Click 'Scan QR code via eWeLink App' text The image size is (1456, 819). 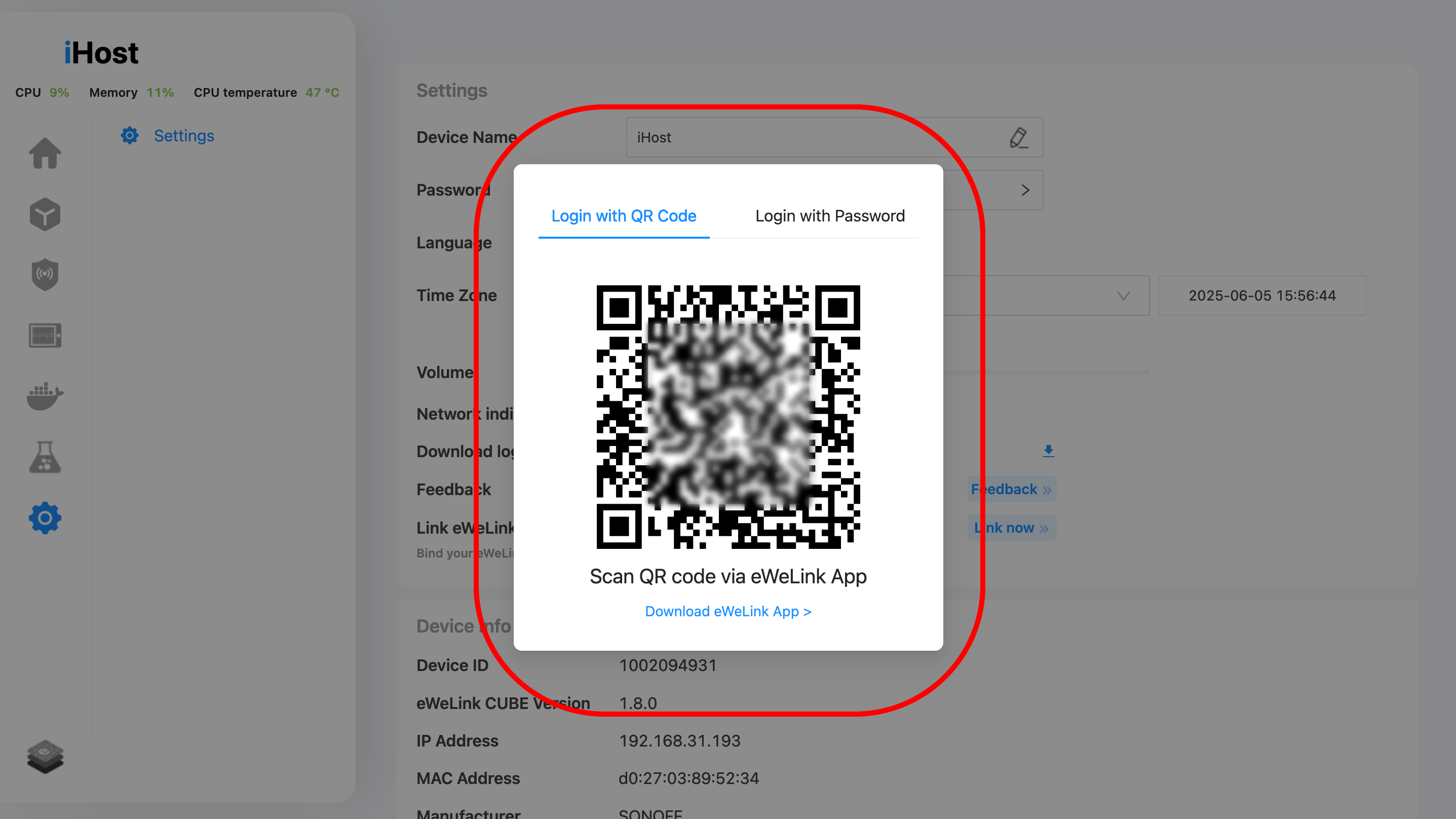(x=728, y=576)
